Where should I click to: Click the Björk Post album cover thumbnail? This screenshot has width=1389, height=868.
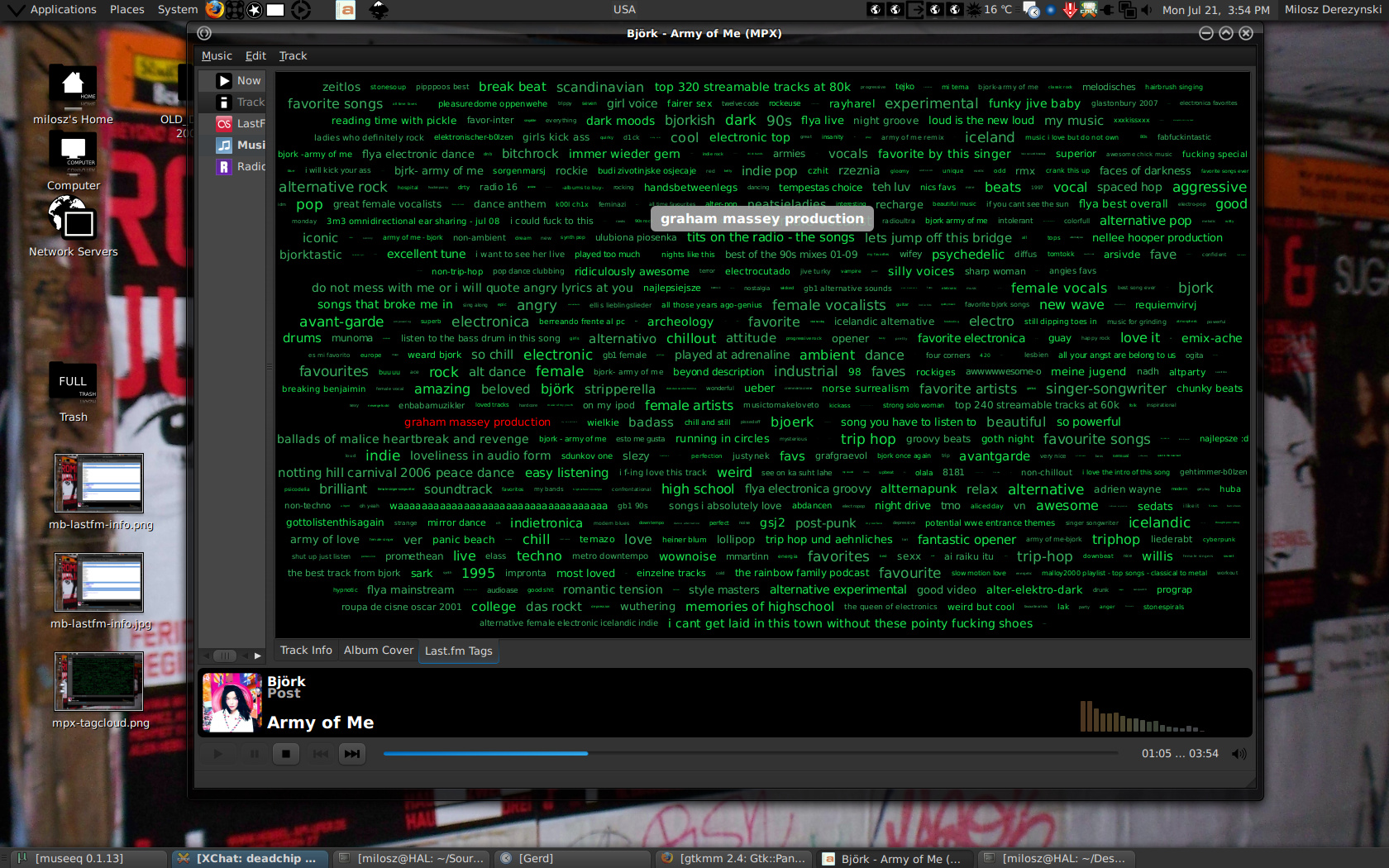(232, 703)
